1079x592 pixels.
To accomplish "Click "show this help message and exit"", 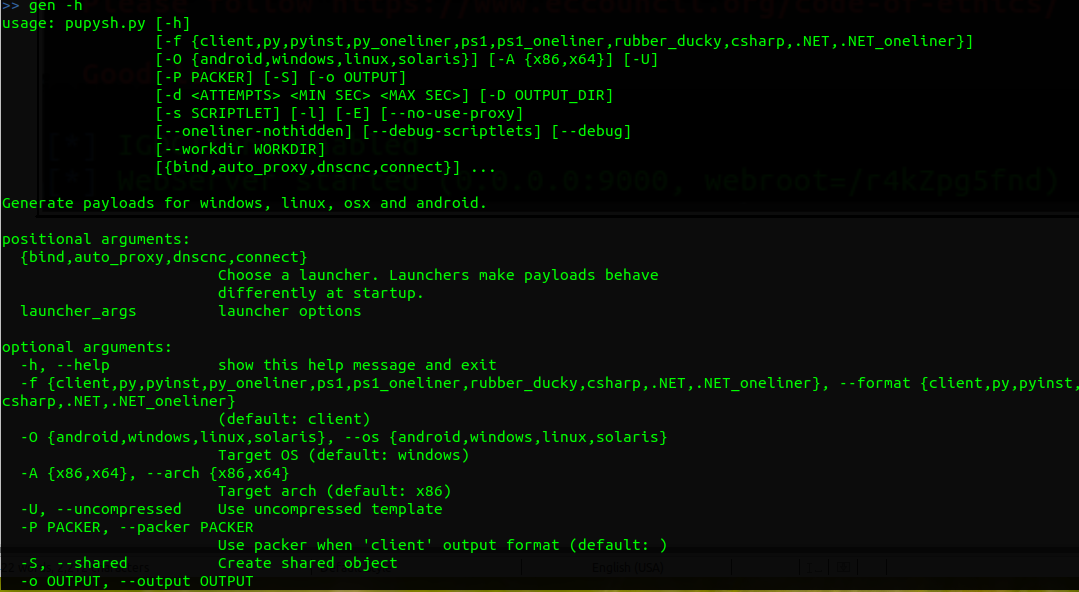I will (357, 365).
